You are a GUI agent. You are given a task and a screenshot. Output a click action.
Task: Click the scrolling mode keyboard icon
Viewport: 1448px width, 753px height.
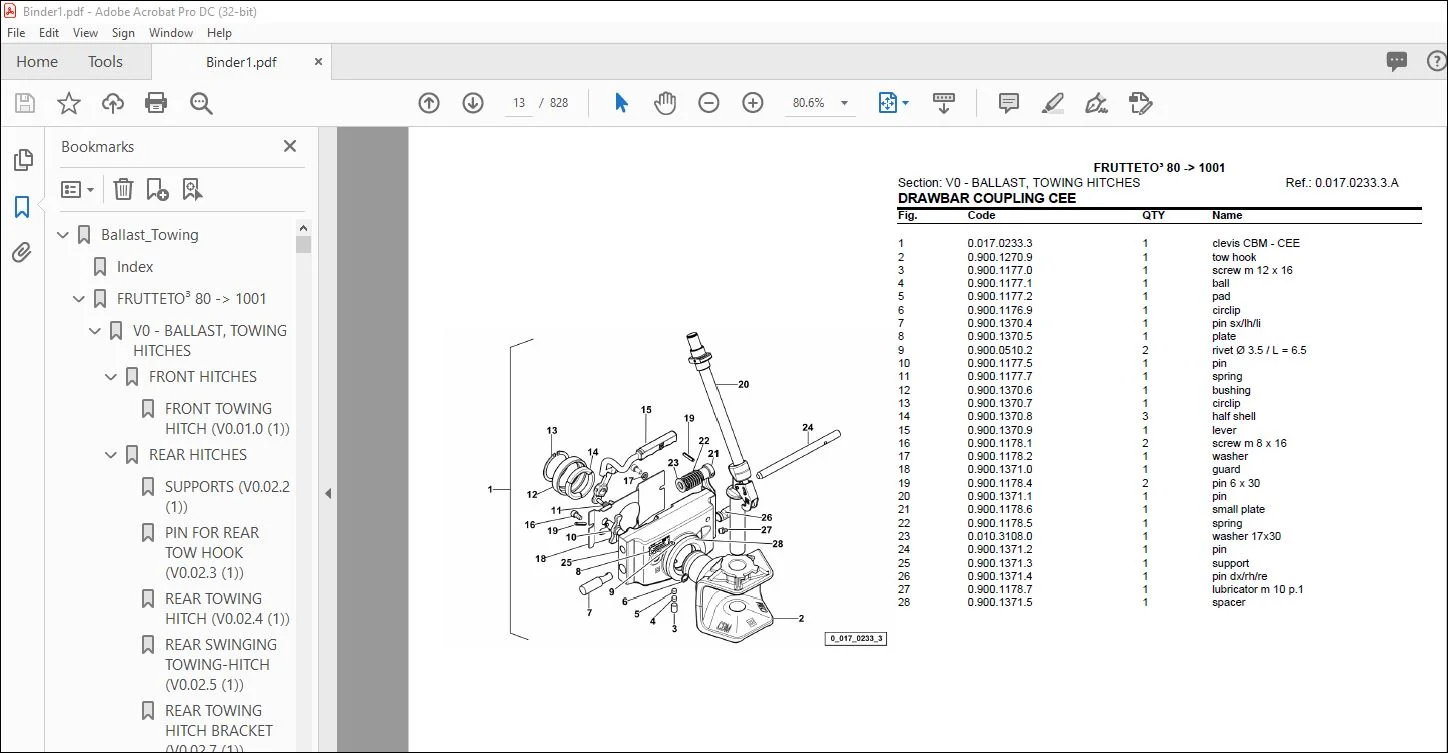click(944, 103)
